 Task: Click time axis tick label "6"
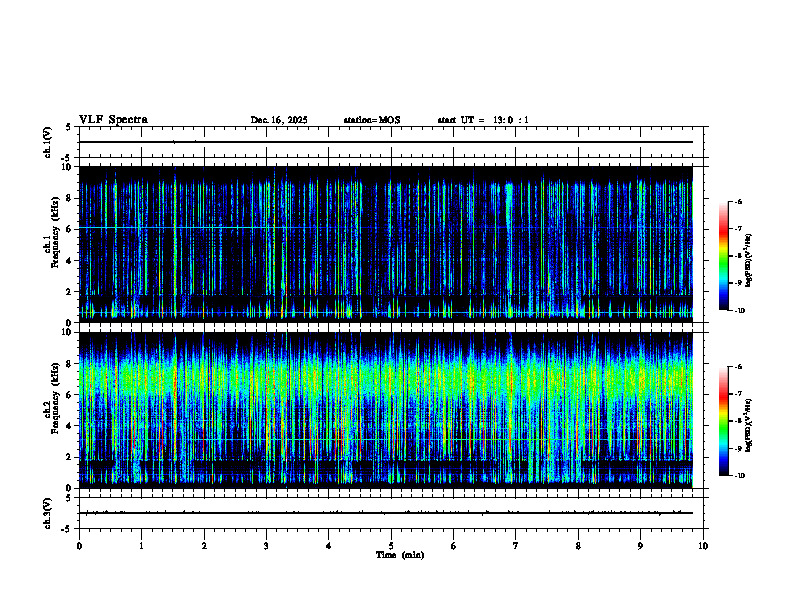[453, 546]
